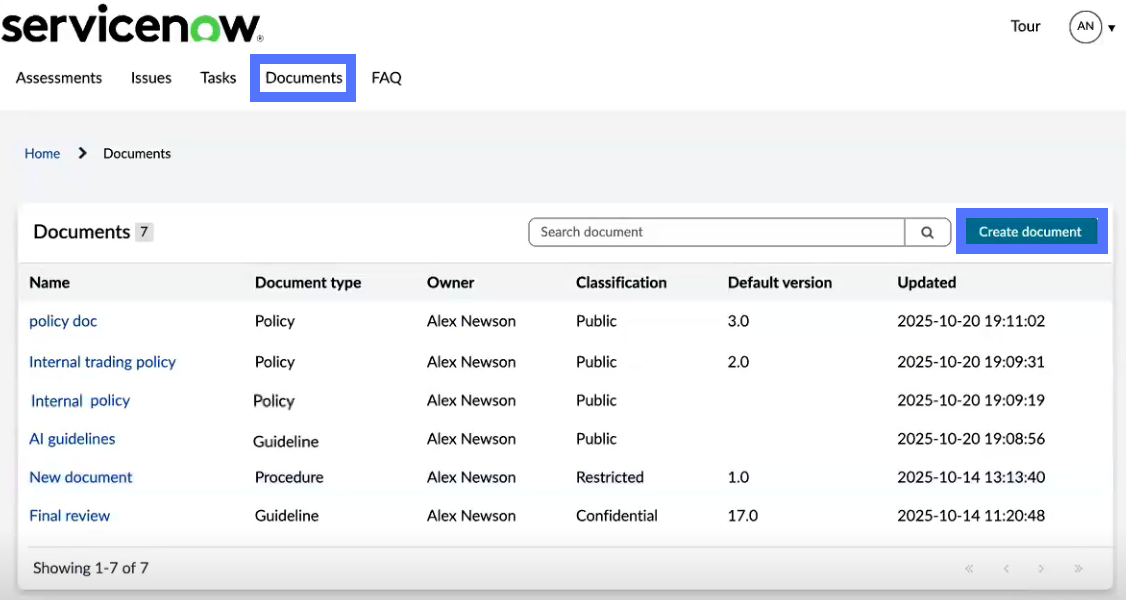Click version 3.0 cell
This screenshot has width=1126, height=600.
tap(738, 321)
